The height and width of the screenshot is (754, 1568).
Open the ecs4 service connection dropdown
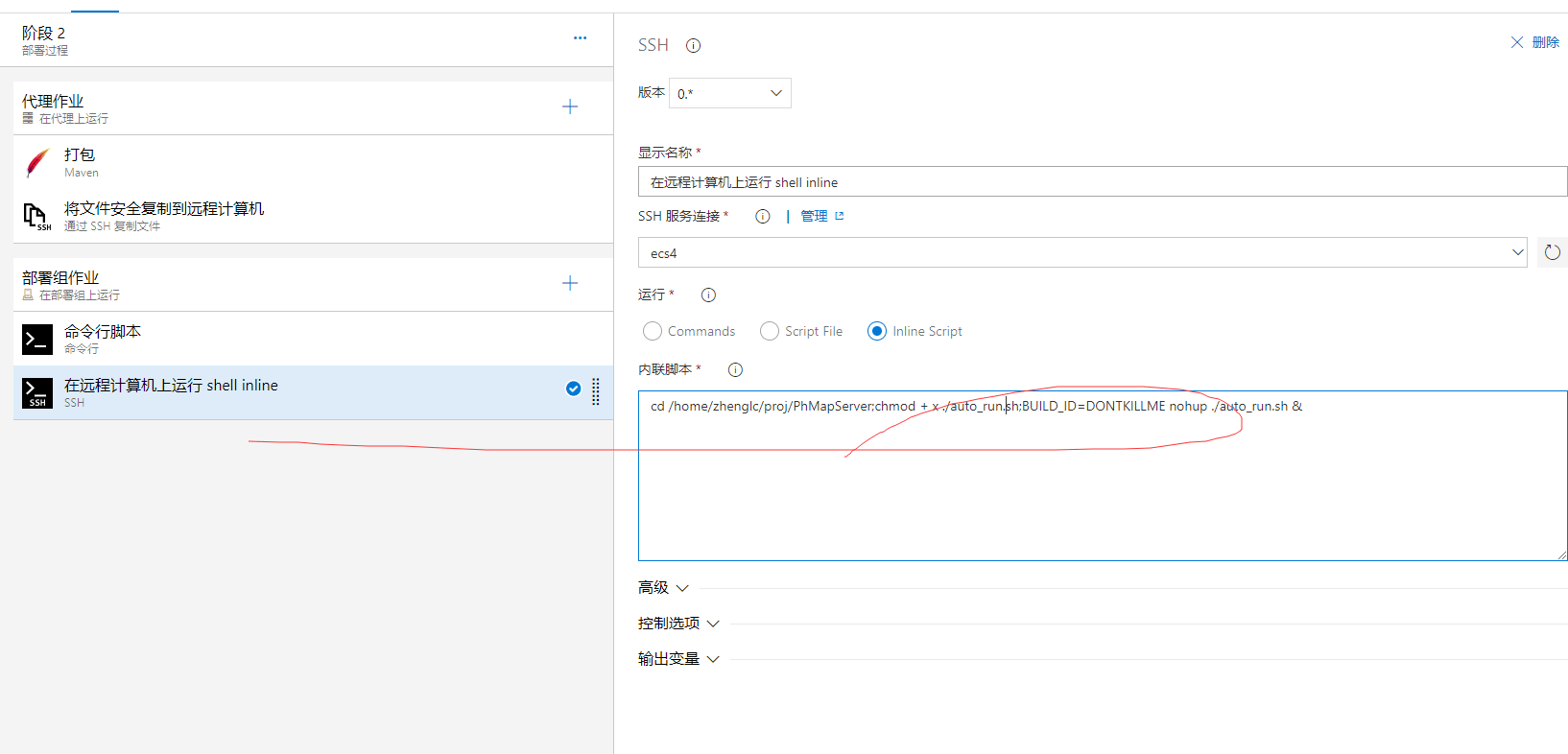click(1081, 253)
